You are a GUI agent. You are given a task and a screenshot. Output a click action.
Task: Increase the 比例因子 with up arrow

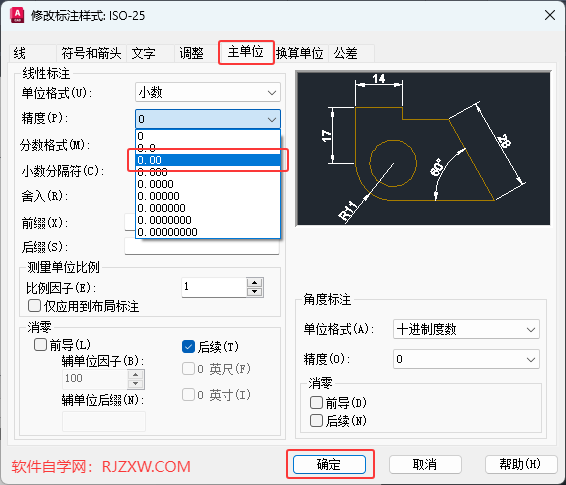[255, 283]
